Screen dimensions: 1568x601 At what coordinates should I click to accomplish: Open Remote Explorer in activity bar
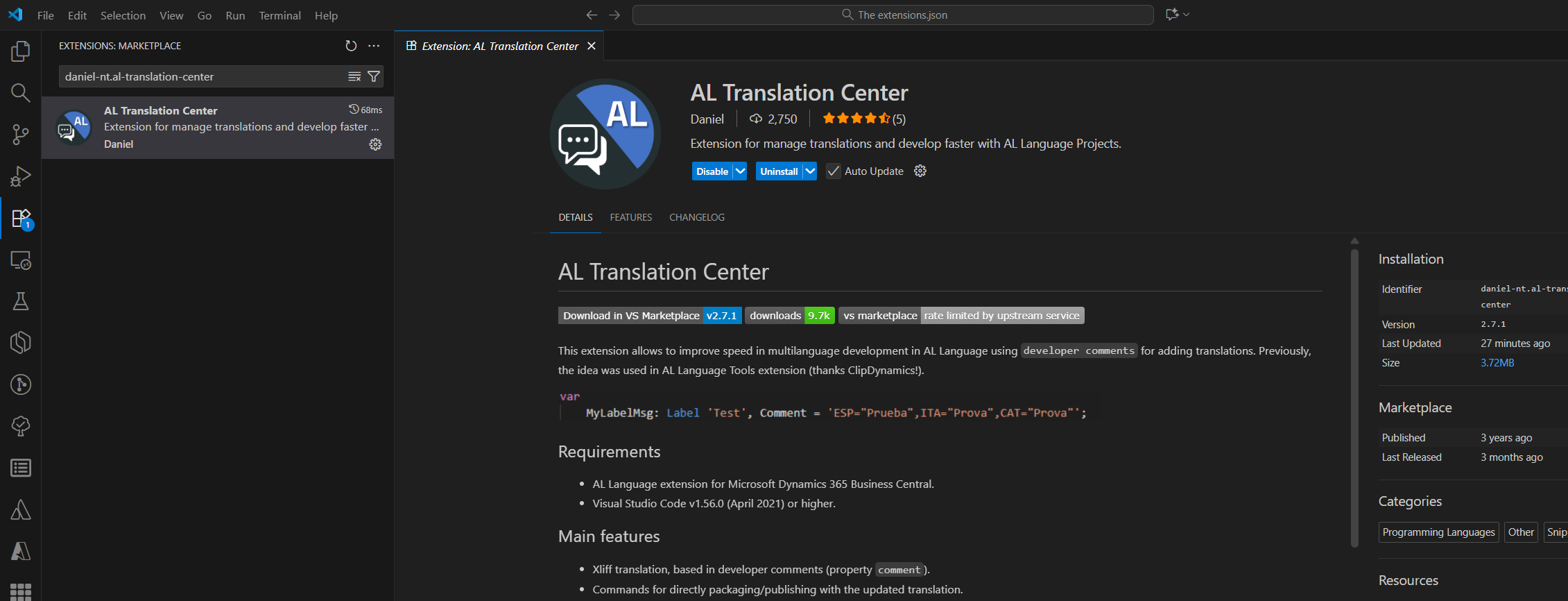point(21,260)
